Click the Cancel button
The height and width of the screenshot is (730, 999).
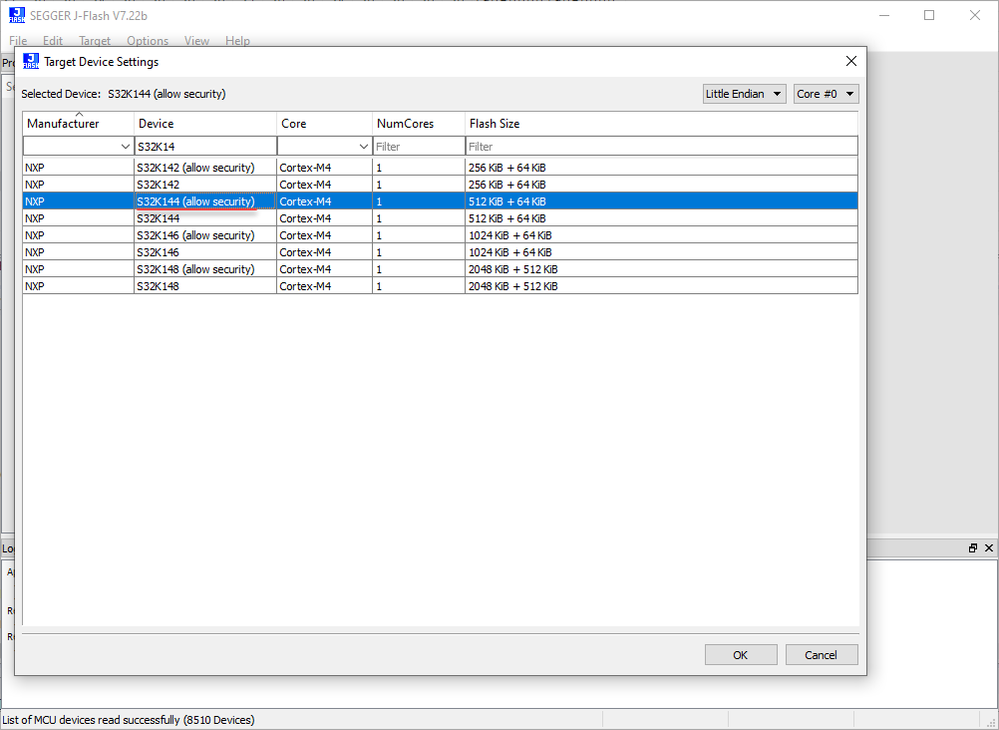click(821, 655)
